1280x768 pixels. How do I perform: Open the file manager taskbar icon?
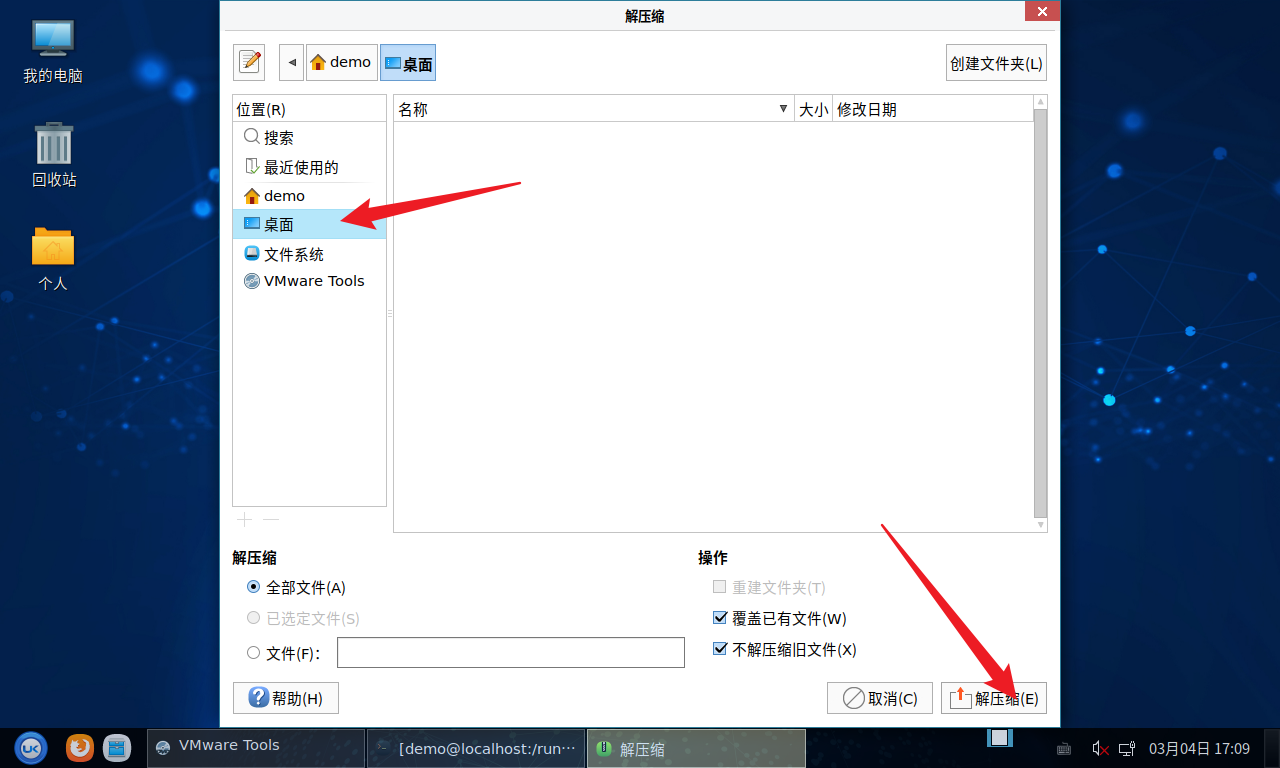(x=117, y=747)
